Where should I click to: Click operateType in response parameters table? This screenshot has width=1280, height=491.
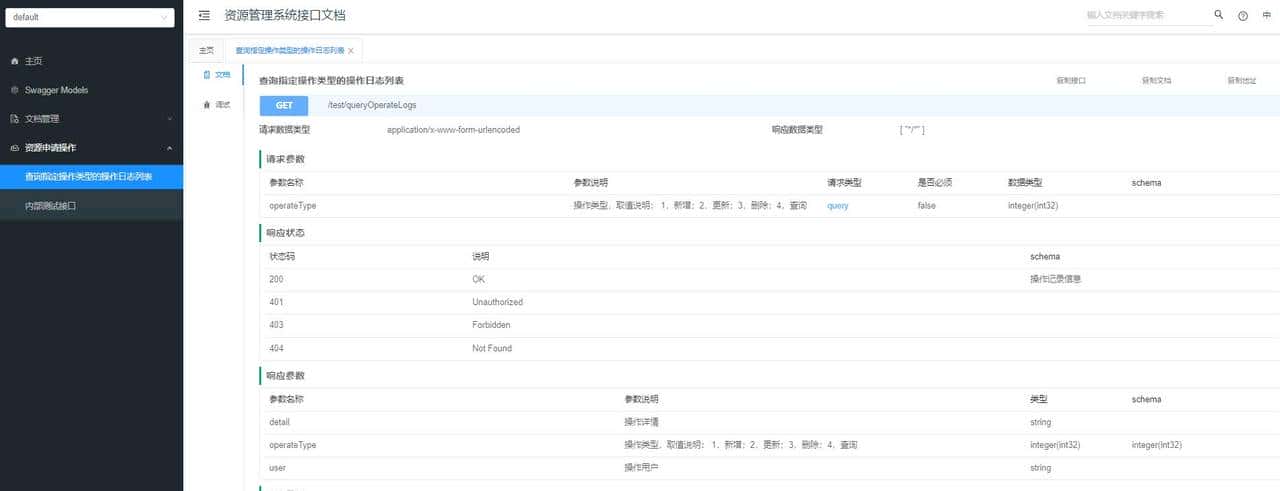(293, 445)
